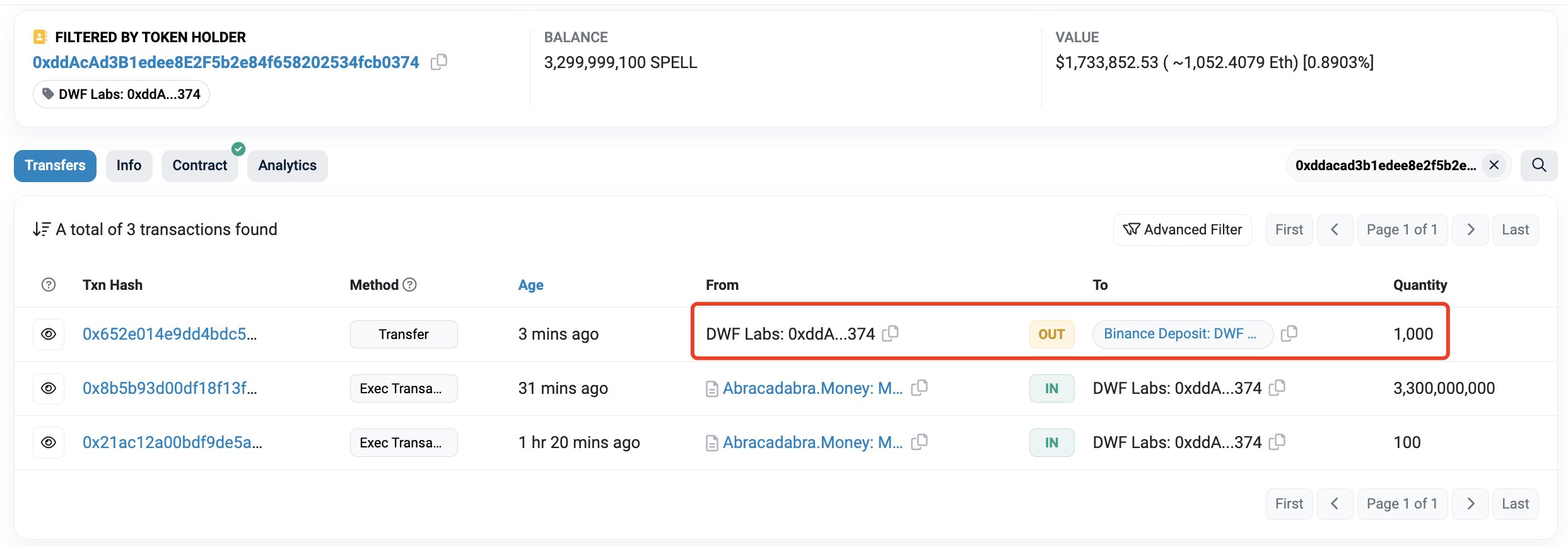Image resolution: width=1568 pixels, height=547 pixels.
Task: Click the search magnifier icon
Action: point(1539,166)
